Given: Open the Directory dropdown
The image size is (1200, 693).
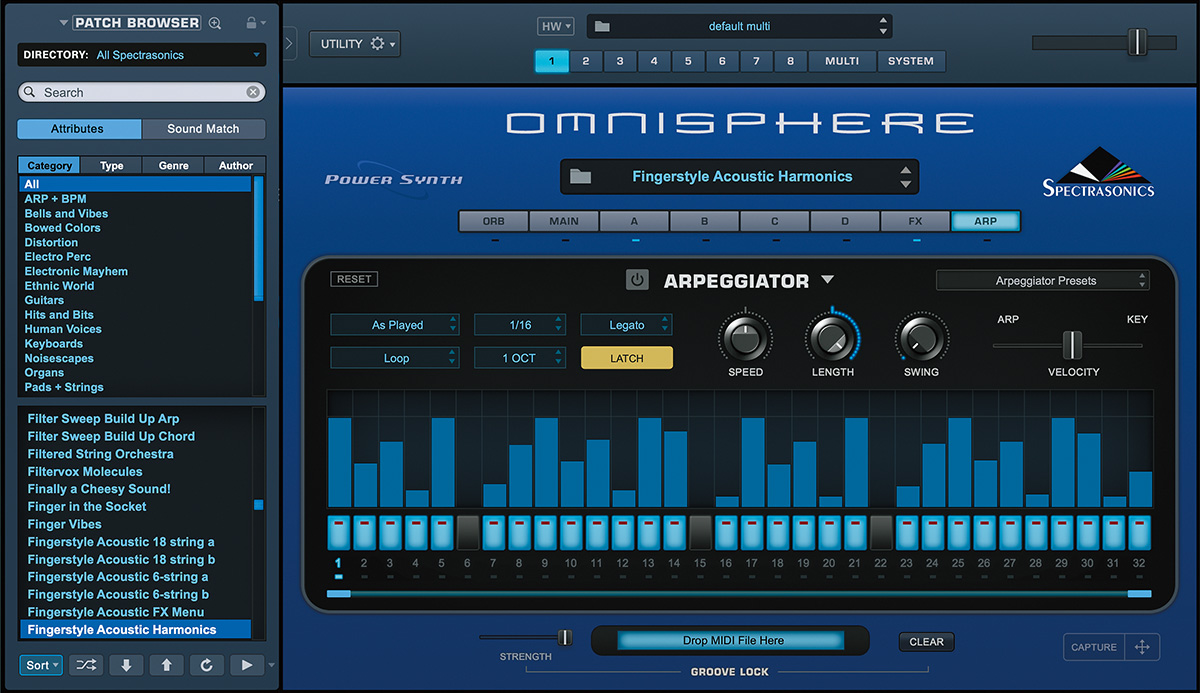Looking at the screenshot, I should pyautogui.click(x=141, y=55).
